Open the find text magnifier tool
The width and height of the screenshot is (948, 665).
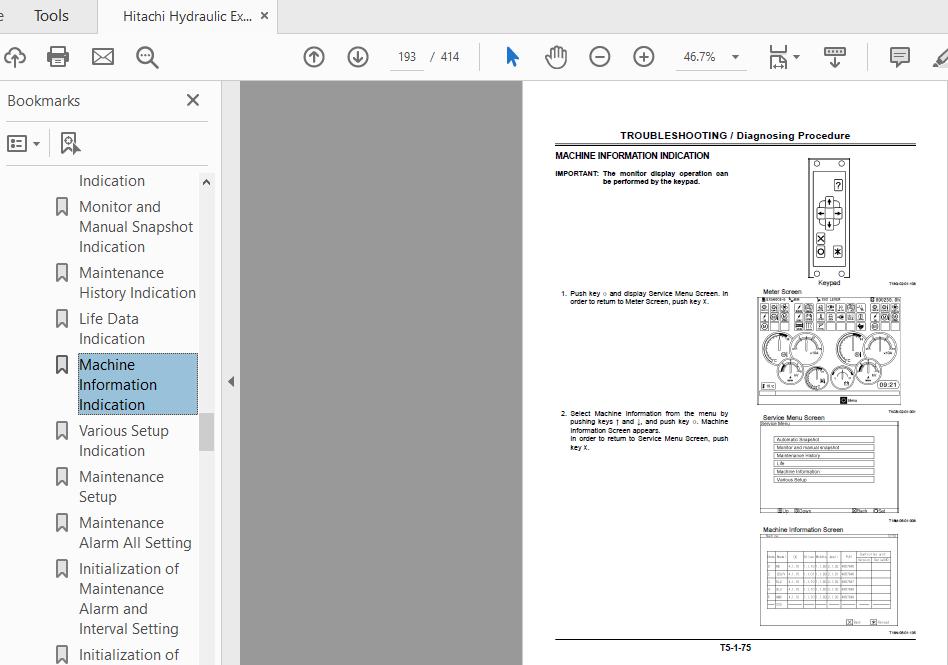(147, 57)
